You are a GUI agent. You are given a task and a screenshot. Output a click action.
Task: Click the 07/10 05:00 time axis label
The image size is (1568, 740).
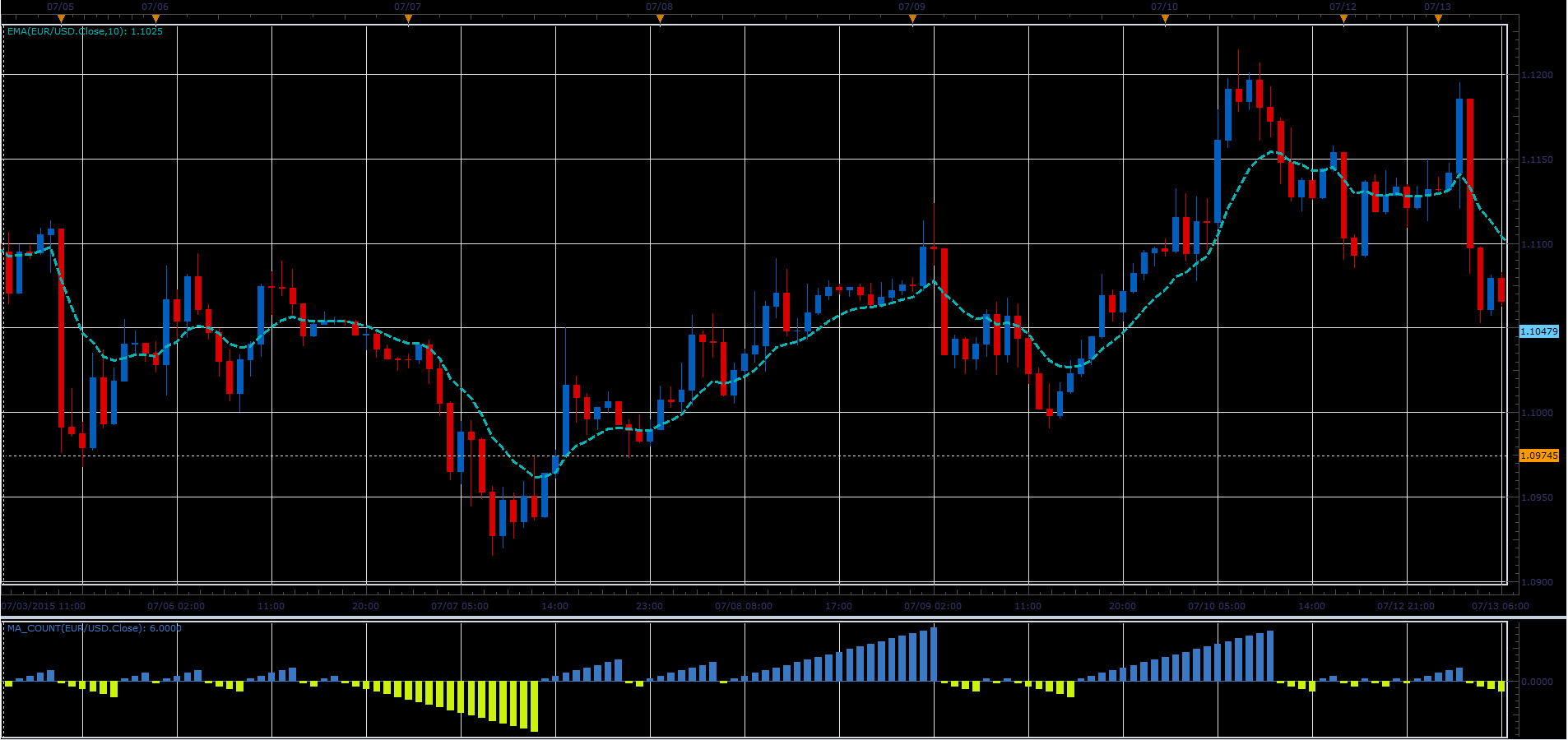pyautogui.click(x=1217, y=606)
